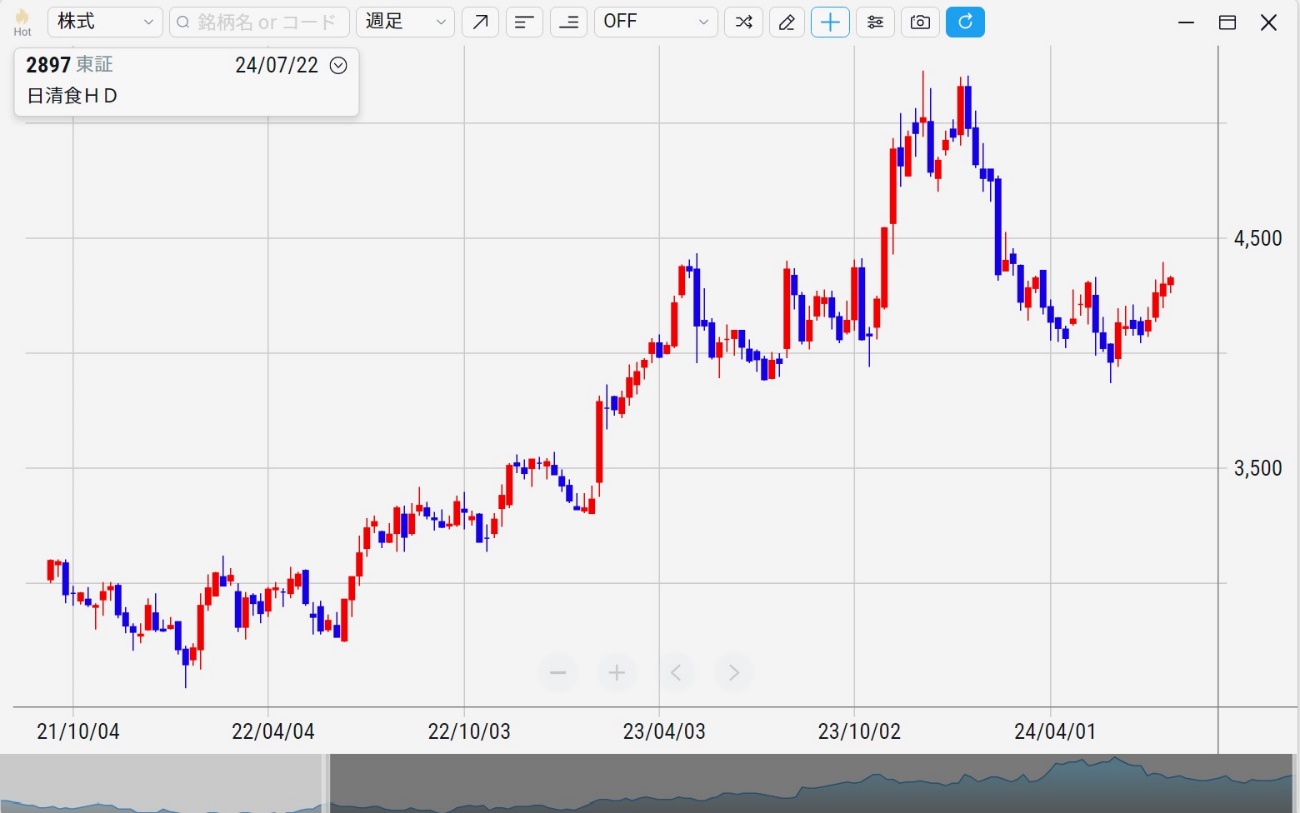Click the Hot flame icon
Screen dimensions: 1300x813
[22, 21]
